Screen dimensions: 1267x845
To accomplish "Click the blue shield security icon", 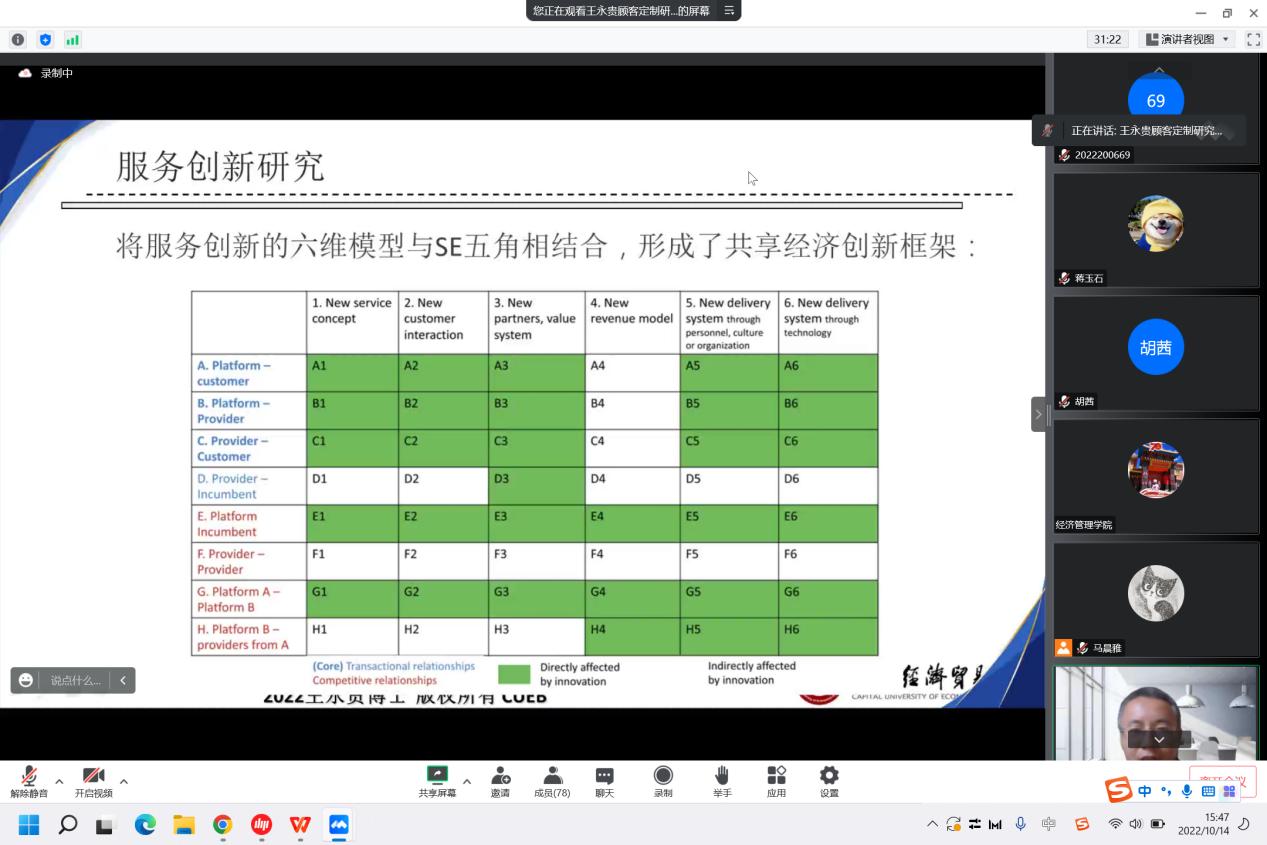I will click(45, 39).
